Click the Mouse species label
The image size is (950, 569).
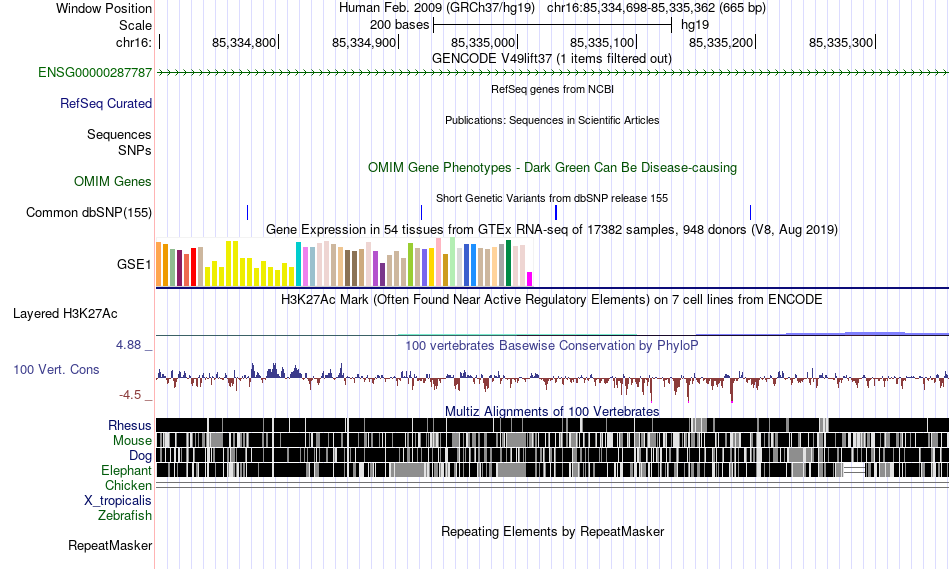[x=132, y=441]
